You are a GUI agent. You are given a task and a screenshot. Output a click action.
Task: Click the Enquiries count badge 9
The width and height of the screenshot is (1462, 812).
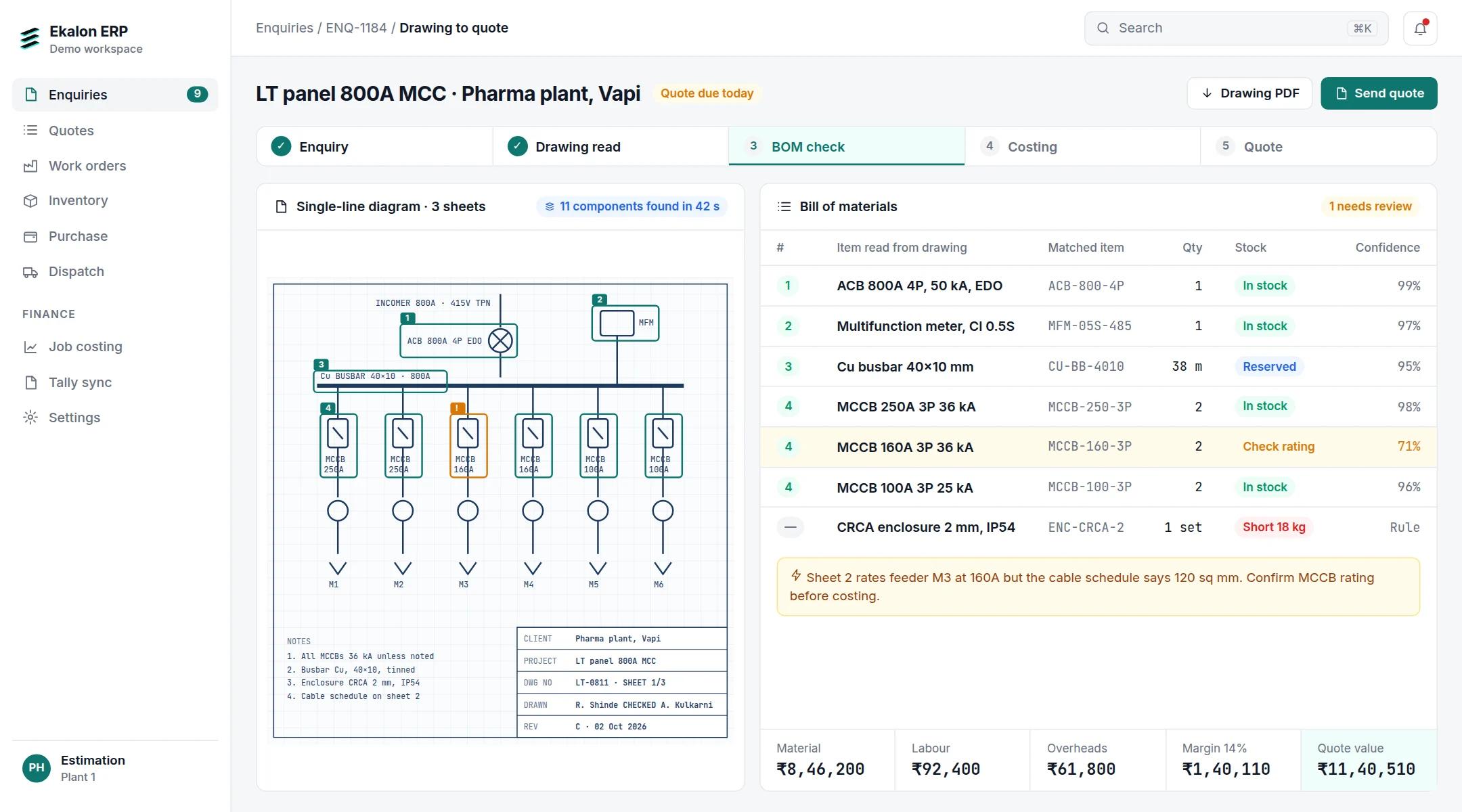click(x=197, y=94)
